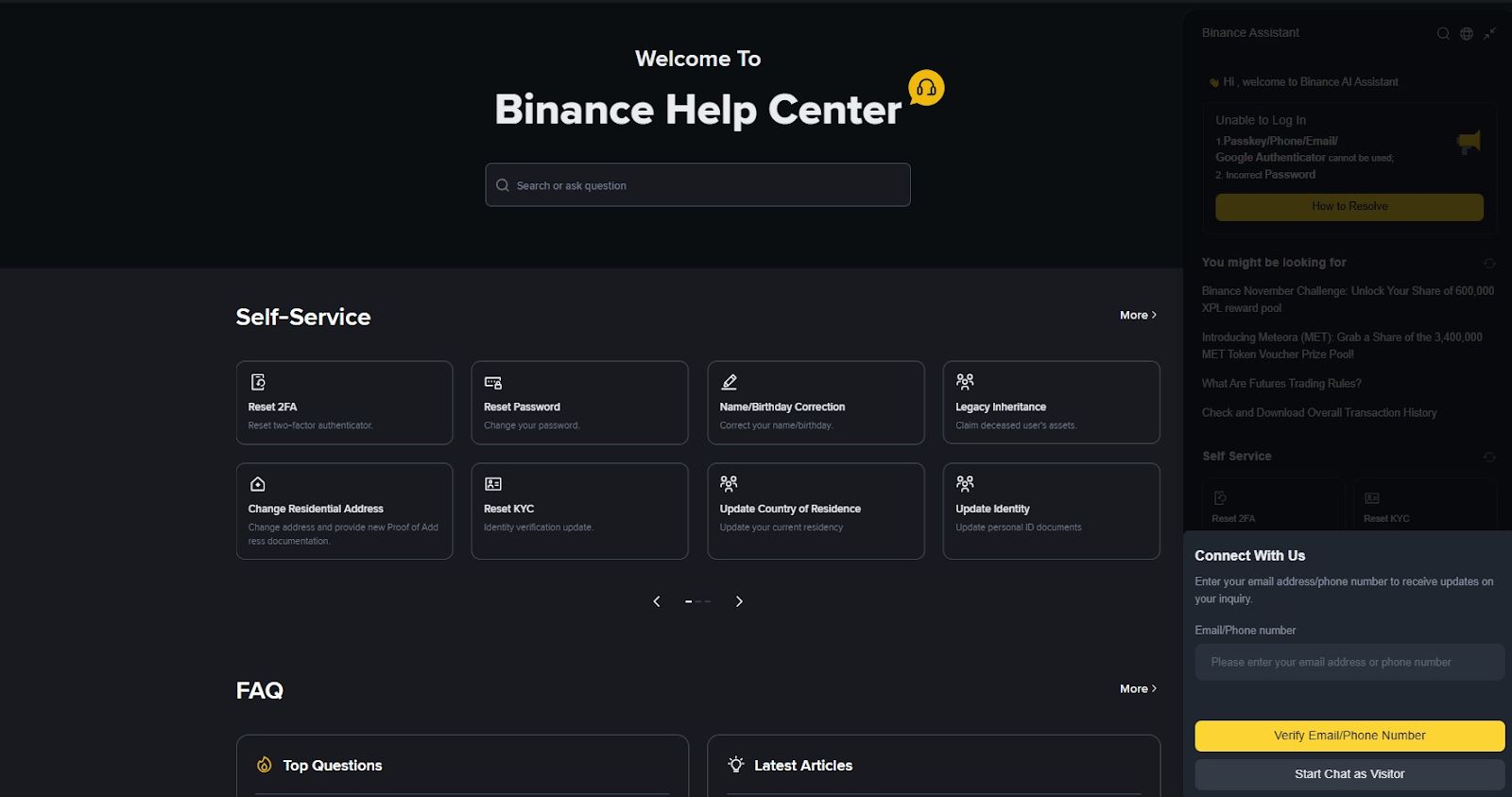Open the Legacy Inheritance card

[x=1051, y=402]
